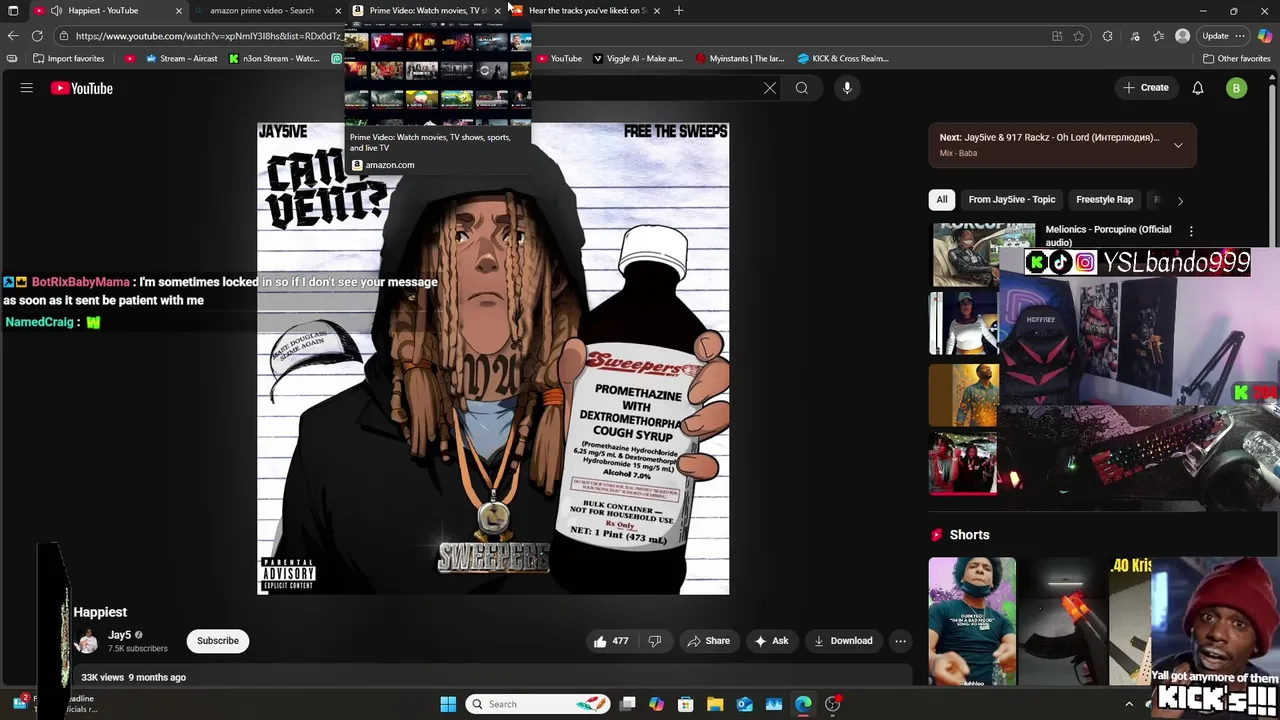Share the Happiest video
This screenshot has width=1280, height=720.
click(708, 641)
